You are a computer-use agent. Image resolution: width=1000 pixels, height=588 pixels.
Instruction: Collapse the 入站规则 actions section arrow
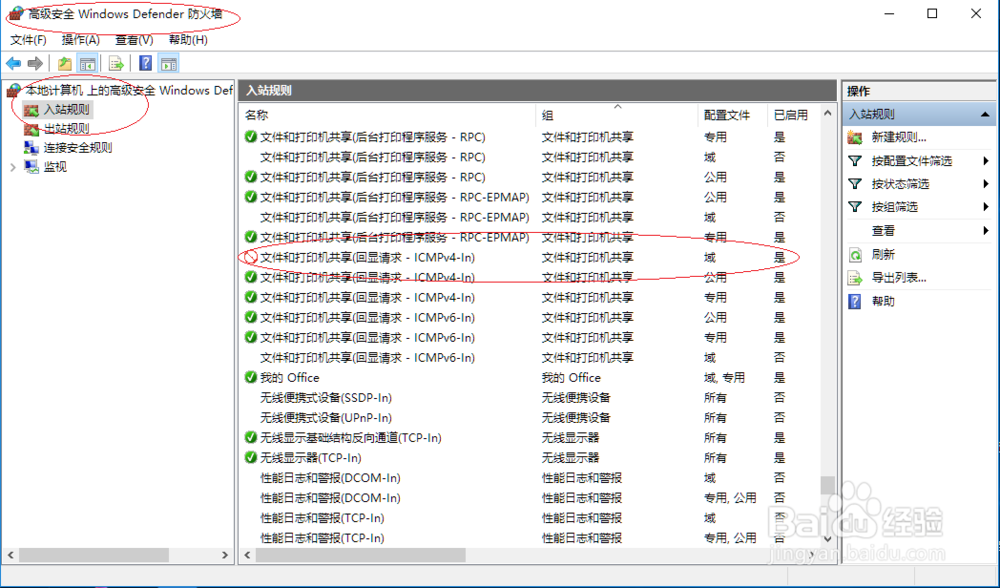click(x=983, y=114)
